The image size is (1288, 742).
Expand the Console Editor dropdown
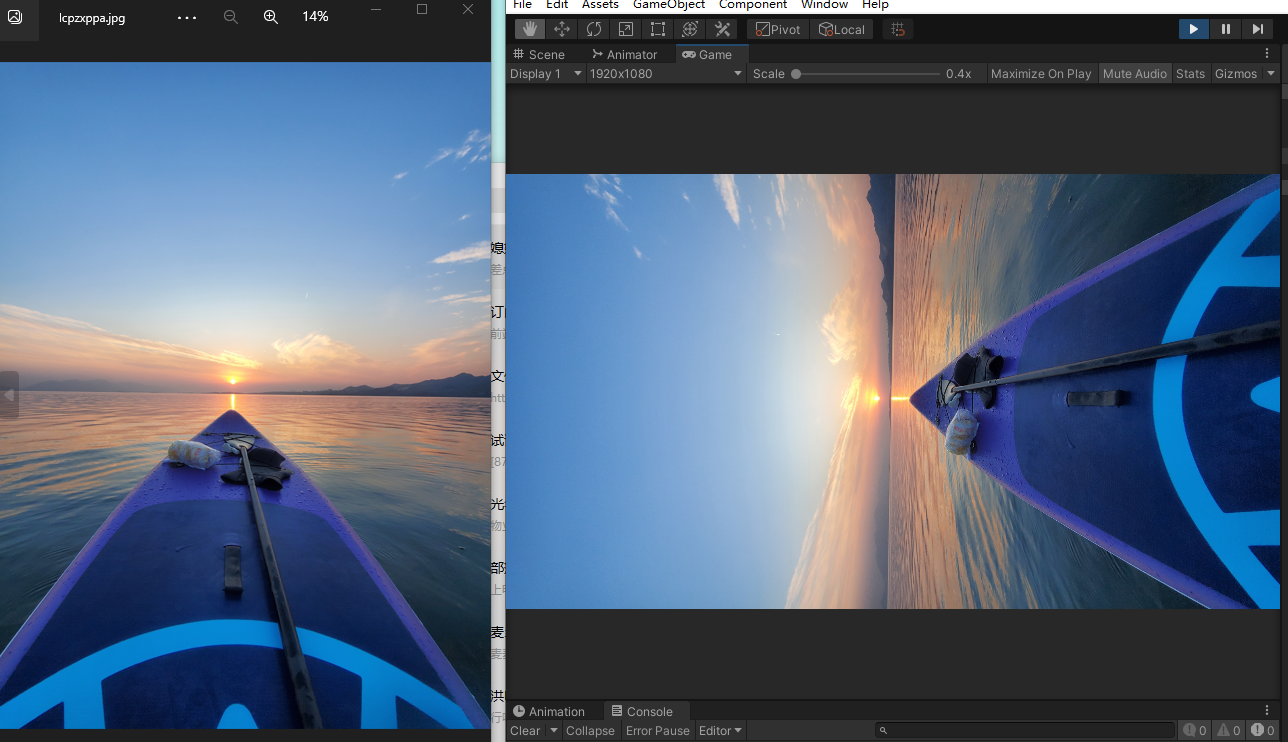tap(720, 731)
